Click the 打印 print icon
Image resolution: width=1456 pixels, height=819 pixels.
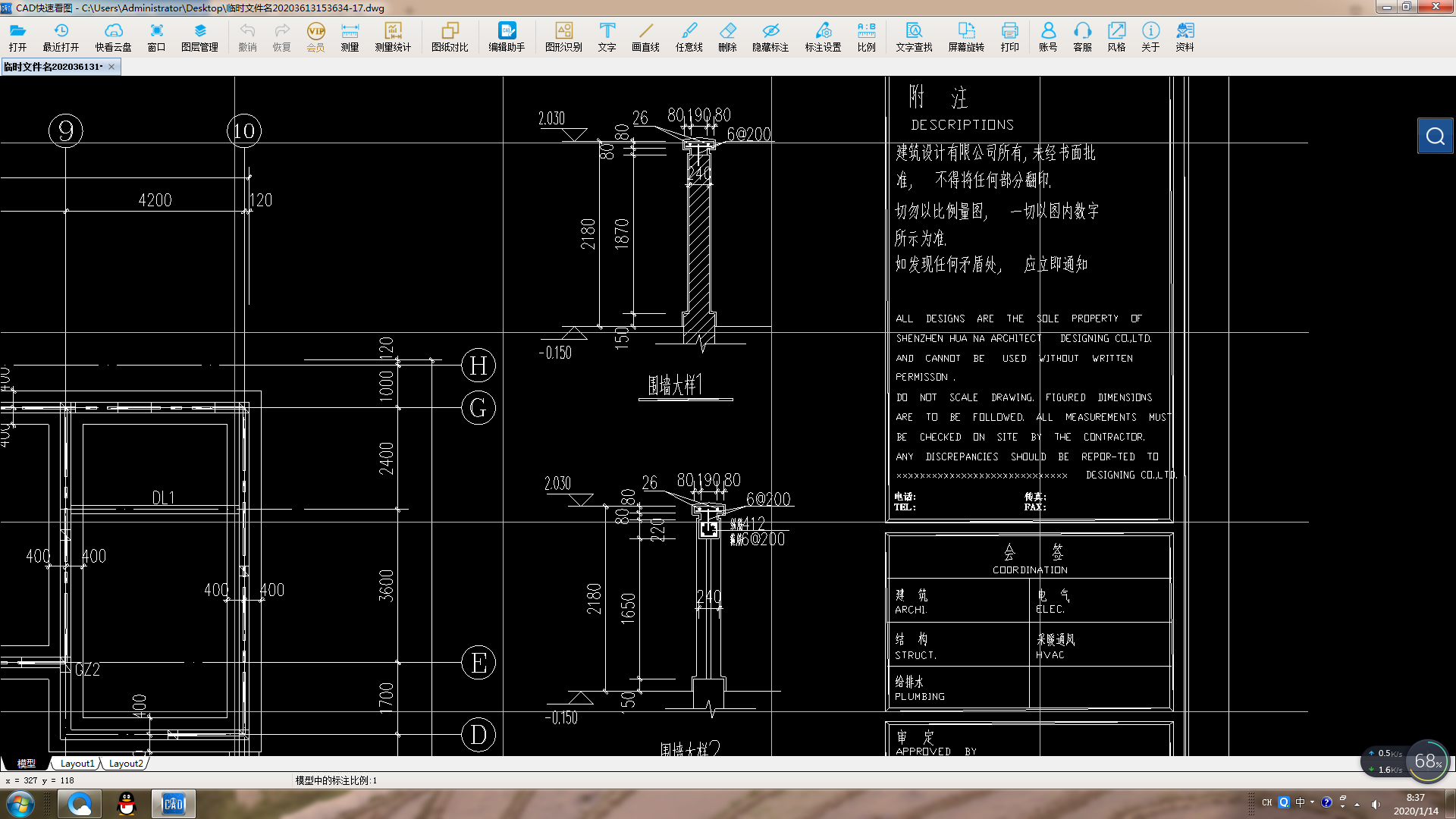click(1009, 36)
